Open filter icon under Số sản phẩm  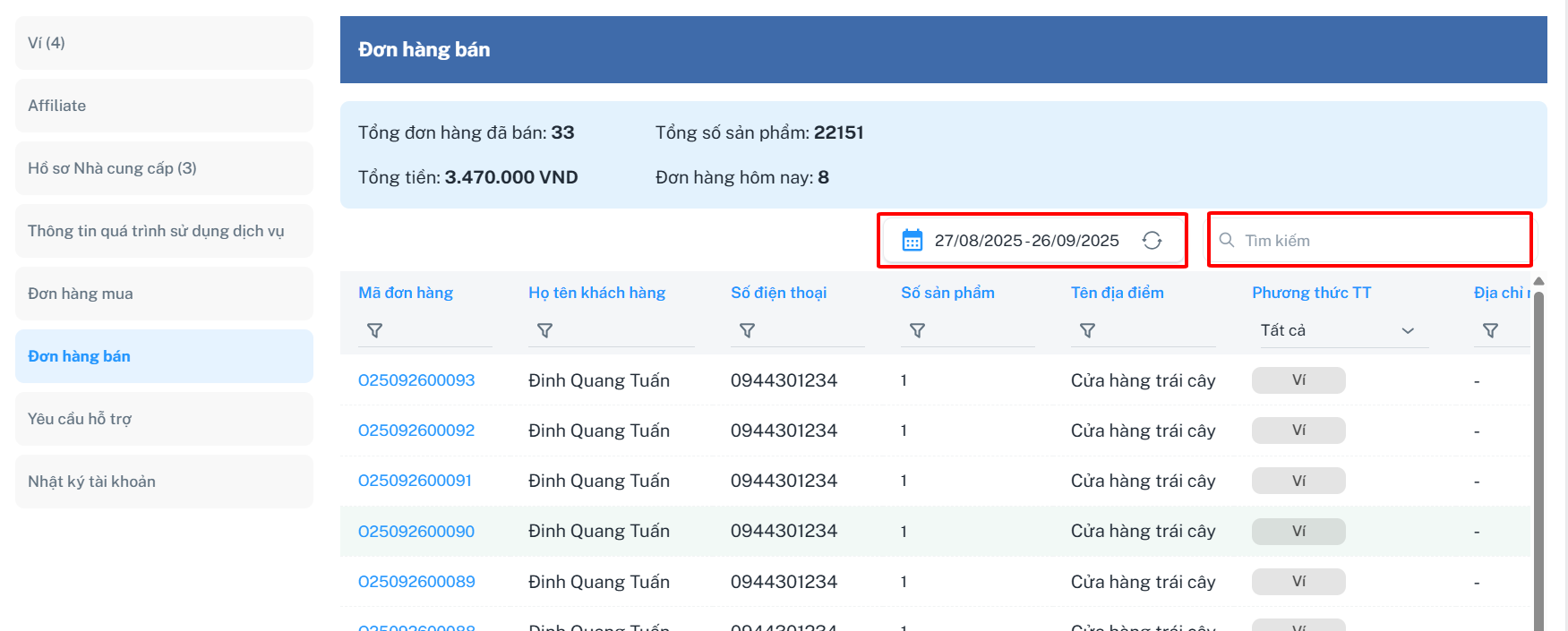click(917, 331)
